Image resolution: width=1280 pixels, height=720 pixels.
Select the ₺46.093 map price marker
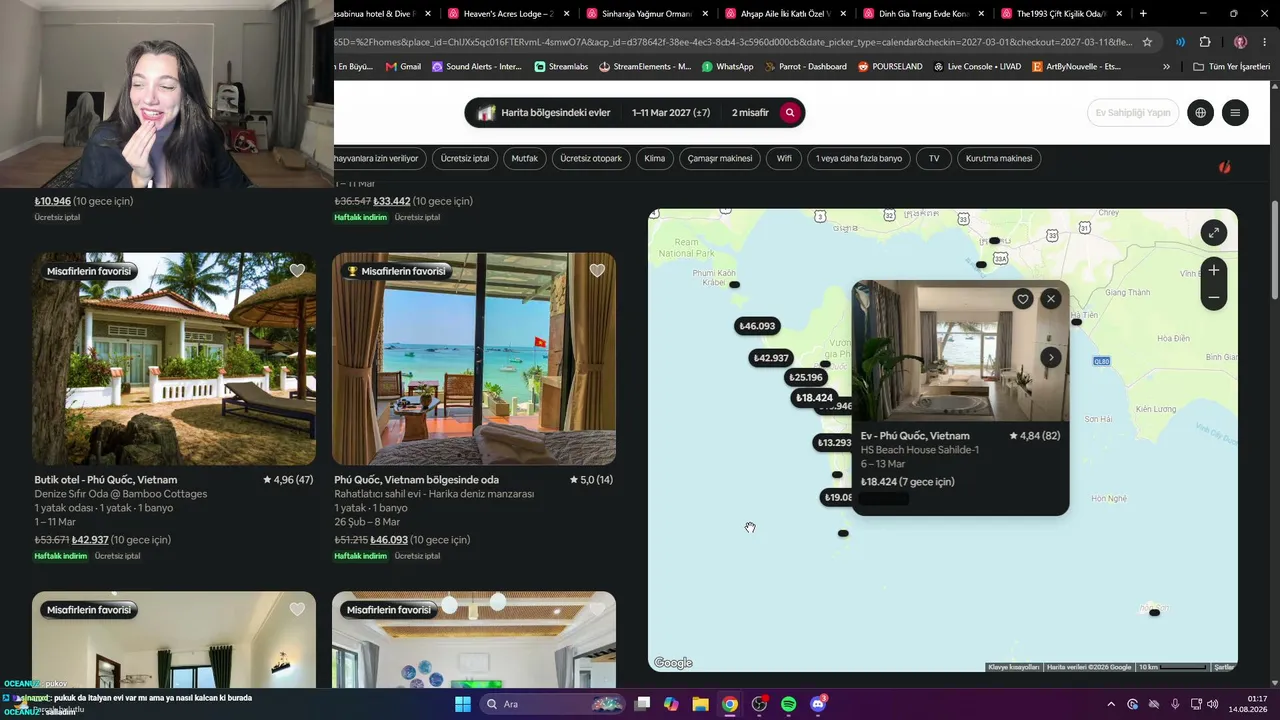757,326
